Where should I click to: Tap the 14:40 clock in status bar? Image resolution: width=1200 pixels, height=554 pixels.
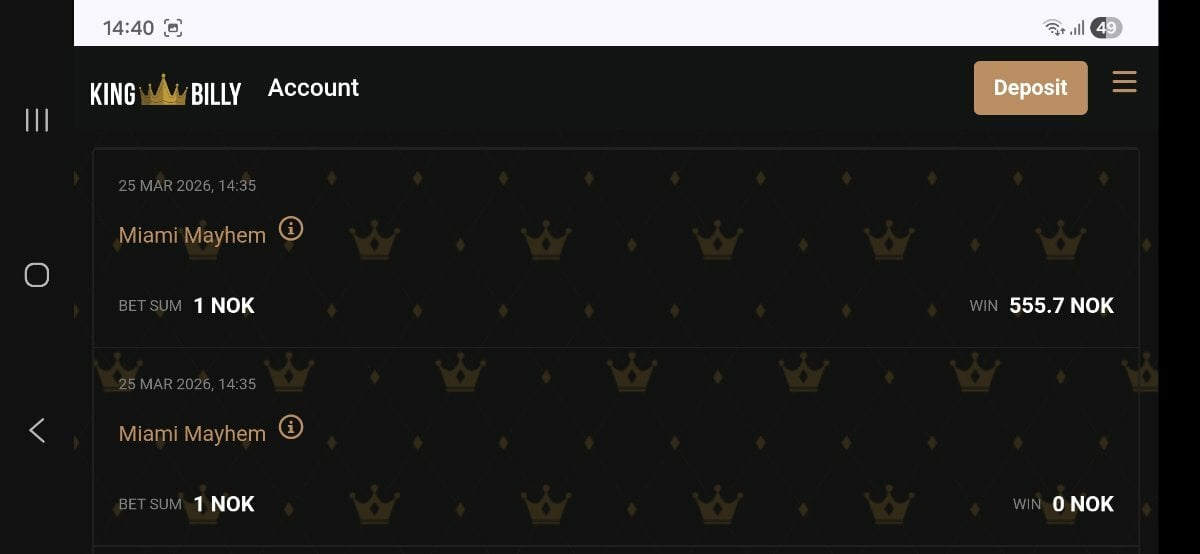click(x=128, y=28)
